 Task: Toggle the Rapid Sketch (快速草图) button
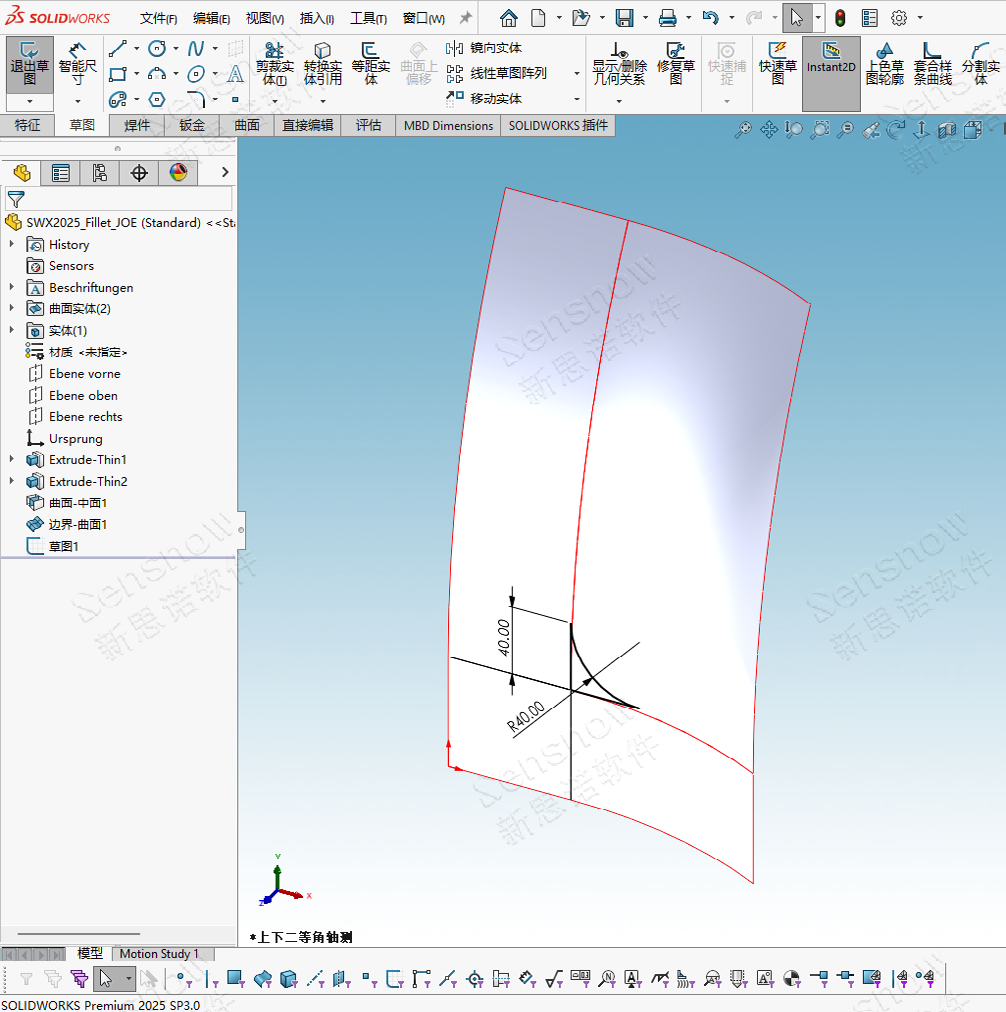pos(777,64)
